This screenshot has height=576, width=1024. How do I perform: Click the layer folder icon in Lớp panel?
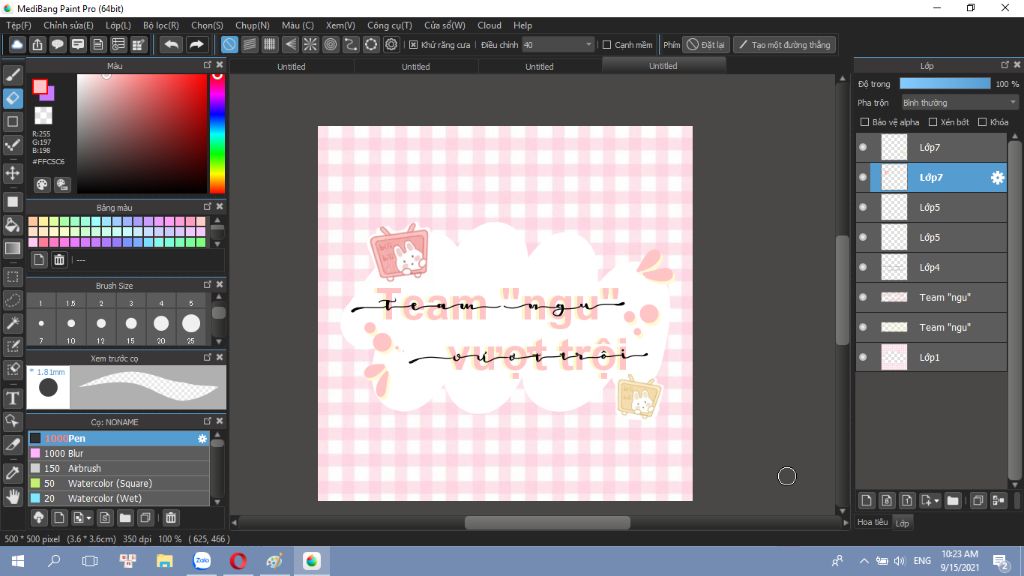[953, 501]
